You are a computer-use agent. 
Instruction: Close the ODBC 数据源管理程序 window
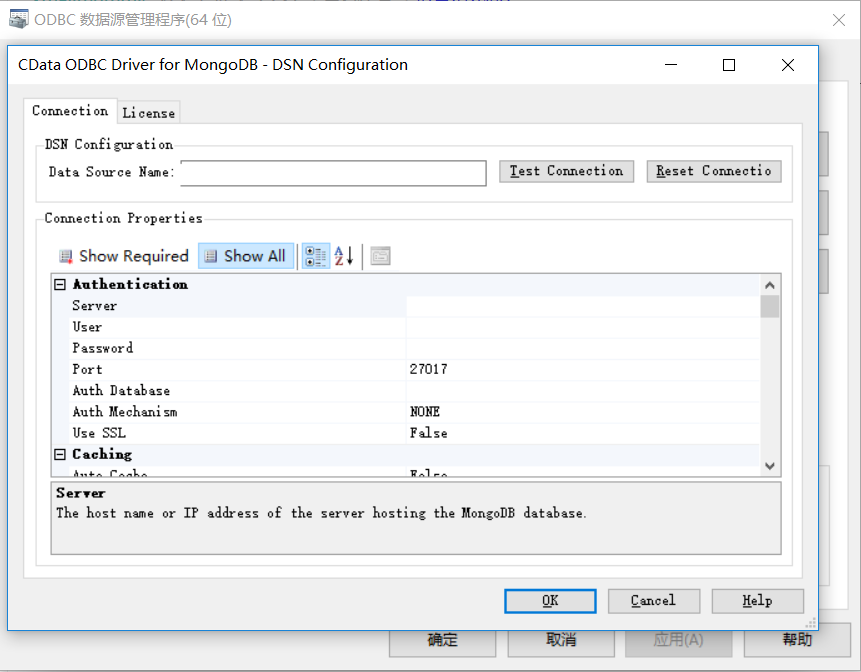(x=838, y=20)
